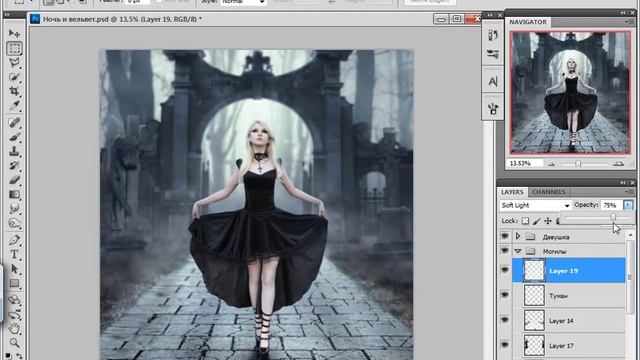Select the Move tool
The height and width of the screenshot is (360, 640).
pos(14,33)
